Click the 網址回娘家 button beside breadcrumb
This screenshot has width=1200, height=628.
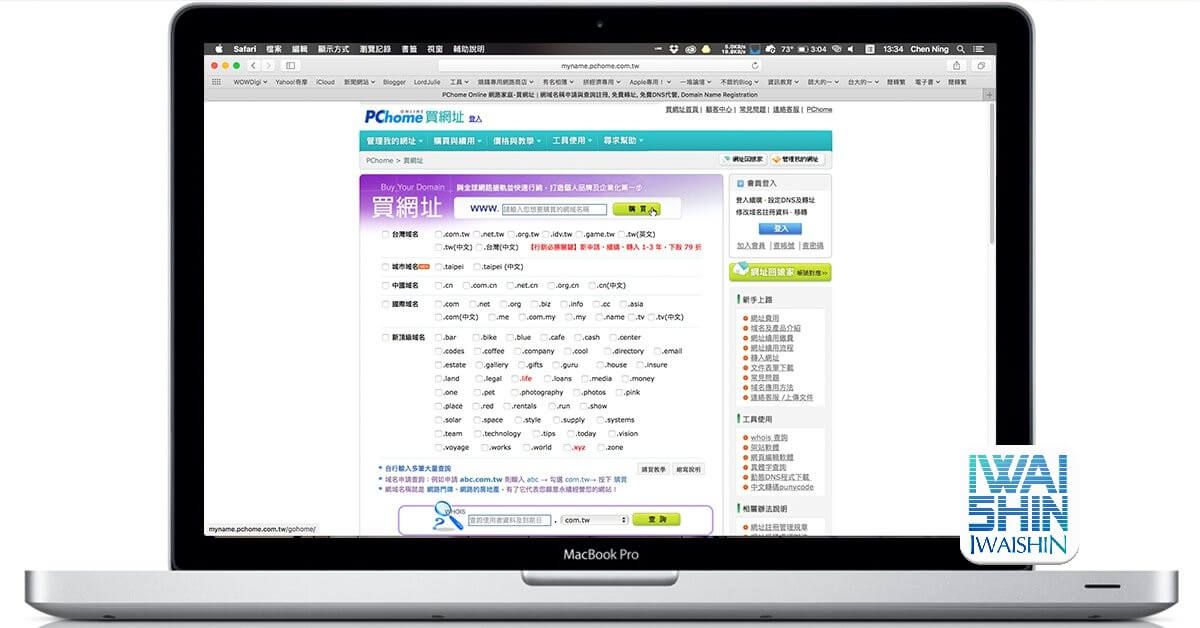(741, 159)
